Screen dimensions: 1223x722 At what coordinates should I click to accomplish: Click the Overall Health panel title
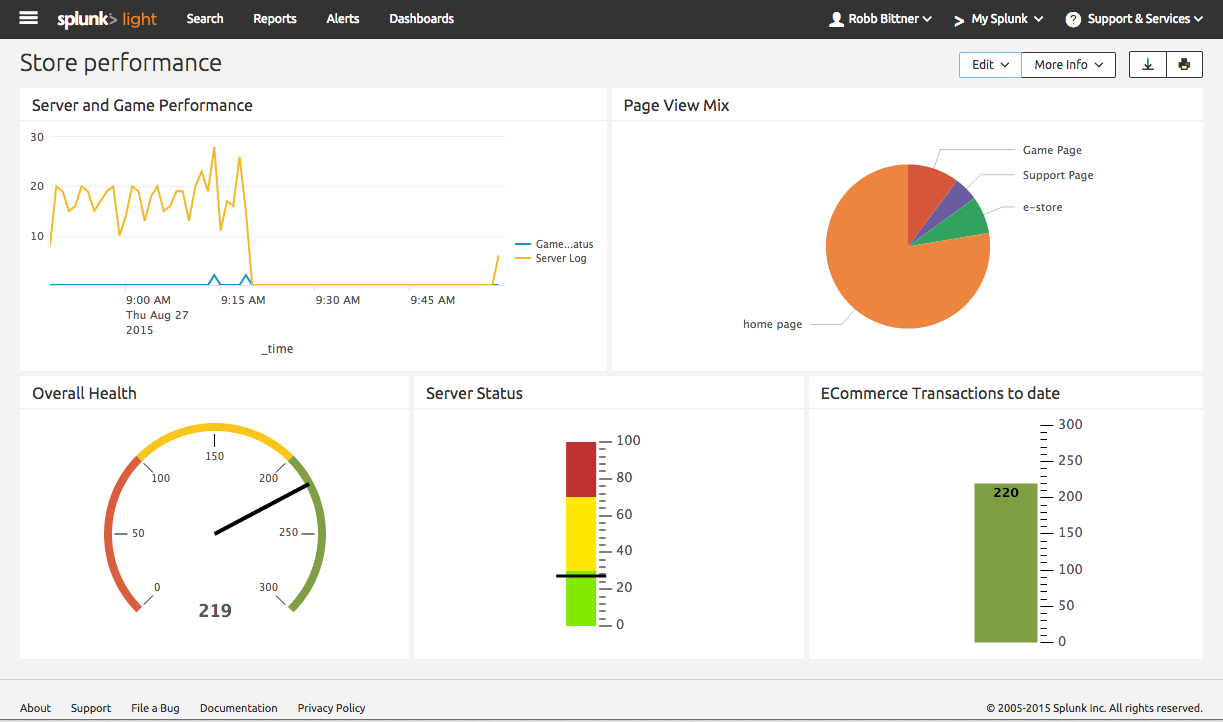(x=84, y=393)
